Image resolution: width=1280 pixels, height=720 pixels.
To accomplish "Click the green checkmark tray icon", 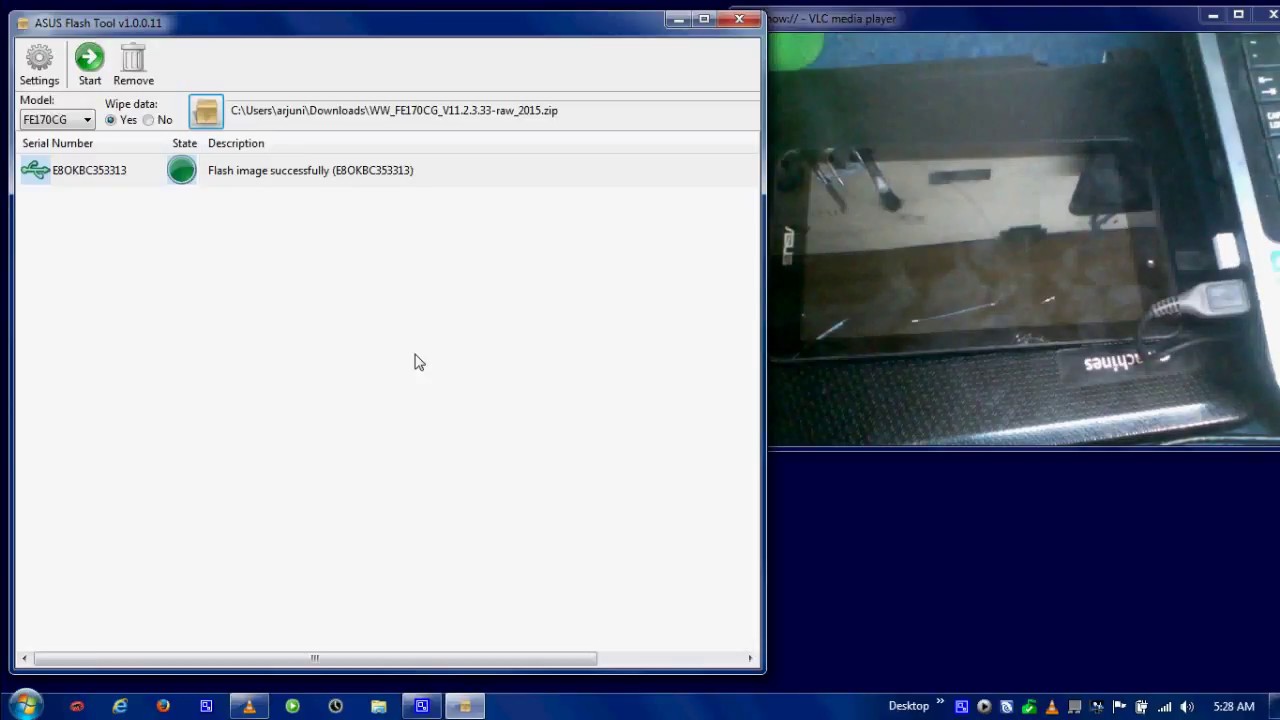I will click(x=1029, y=707).
